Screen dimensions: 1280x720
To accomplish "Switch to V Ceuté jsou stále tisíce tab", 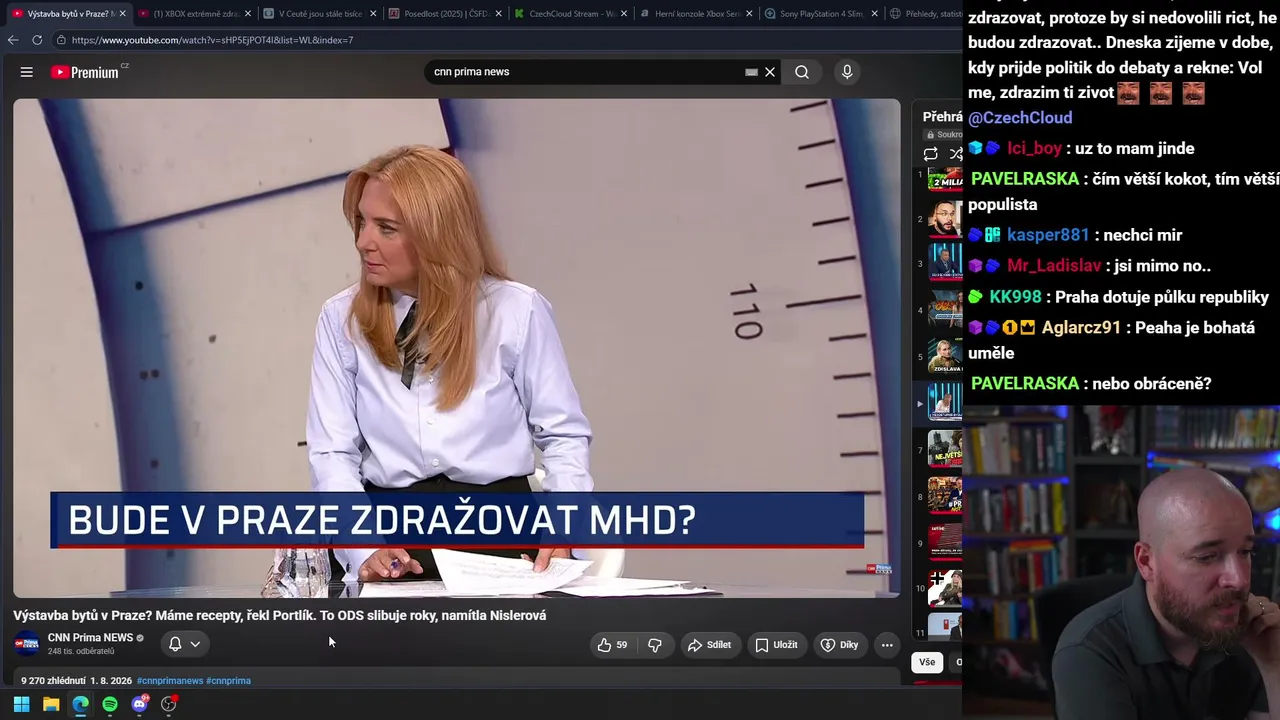I will (320, 14).
